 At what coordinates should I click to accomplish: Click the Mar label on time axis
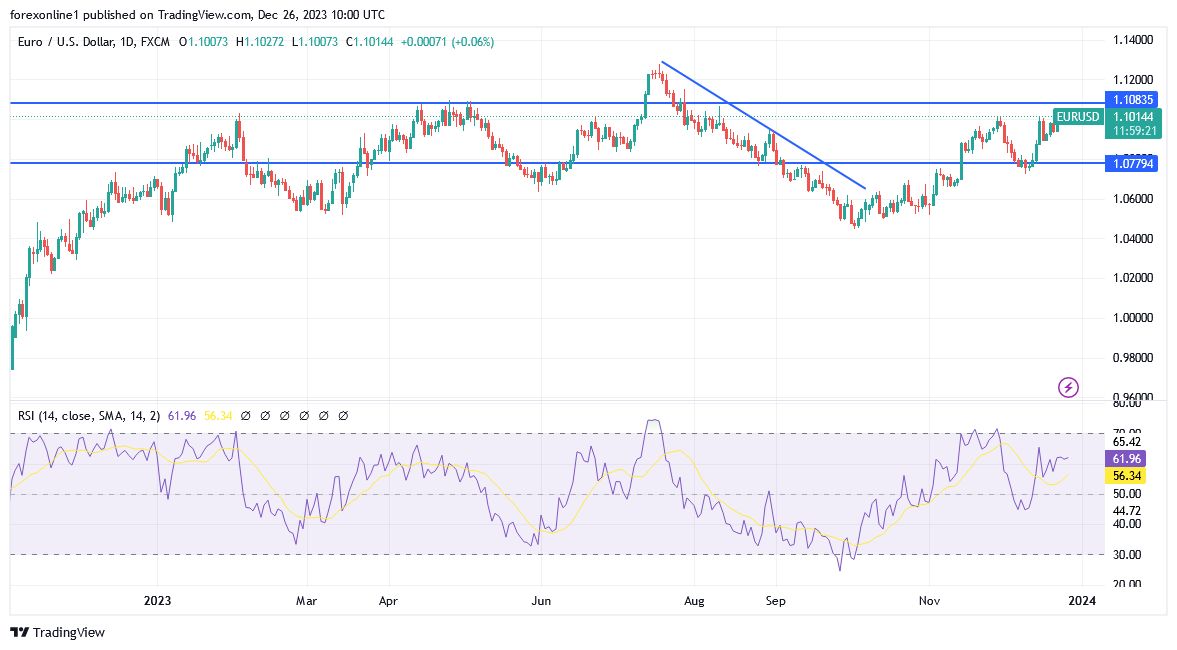coord(307,601)
